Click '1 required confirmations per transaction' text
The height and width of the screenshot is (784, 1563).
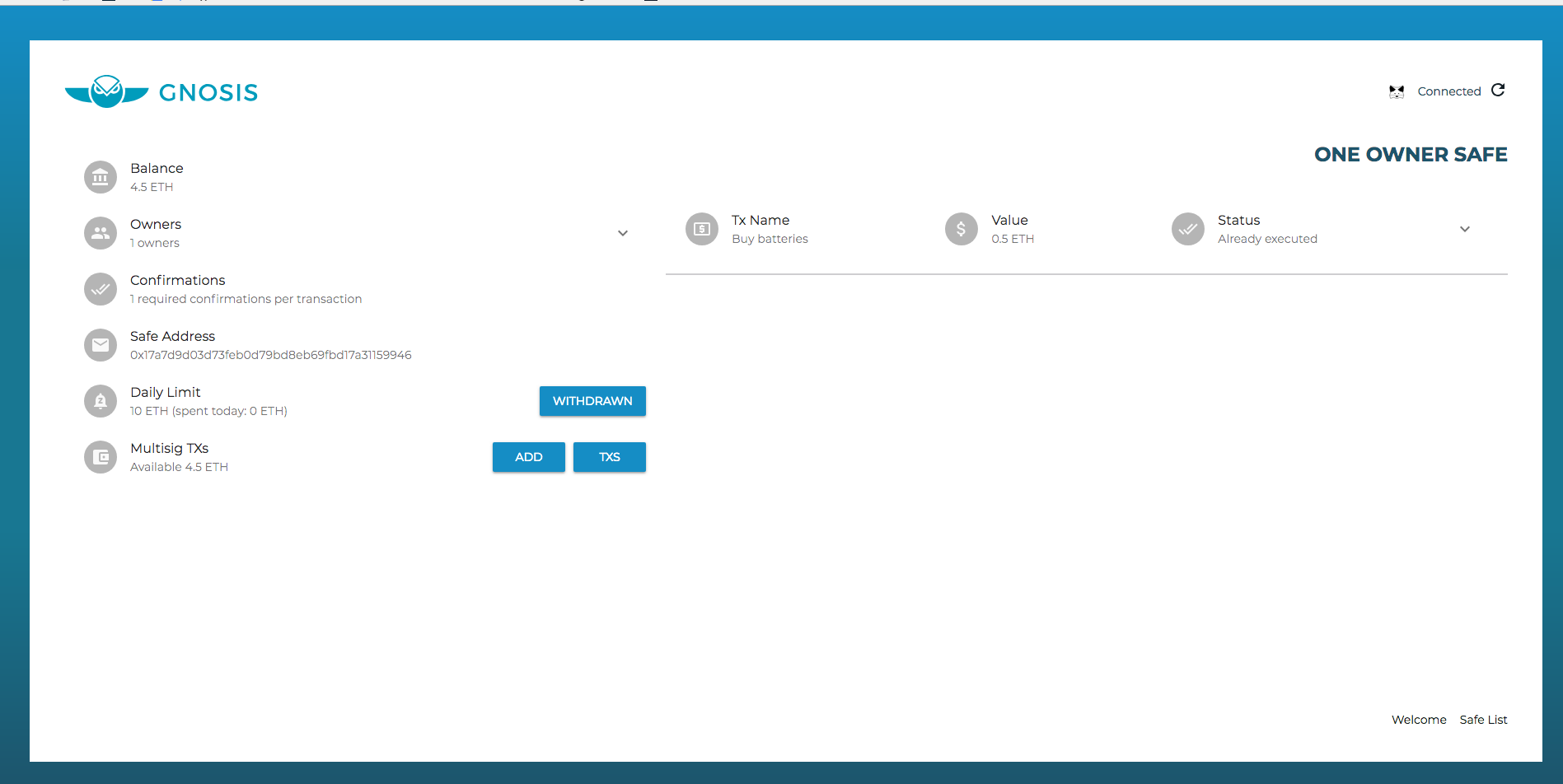click(x=246, y=299)
